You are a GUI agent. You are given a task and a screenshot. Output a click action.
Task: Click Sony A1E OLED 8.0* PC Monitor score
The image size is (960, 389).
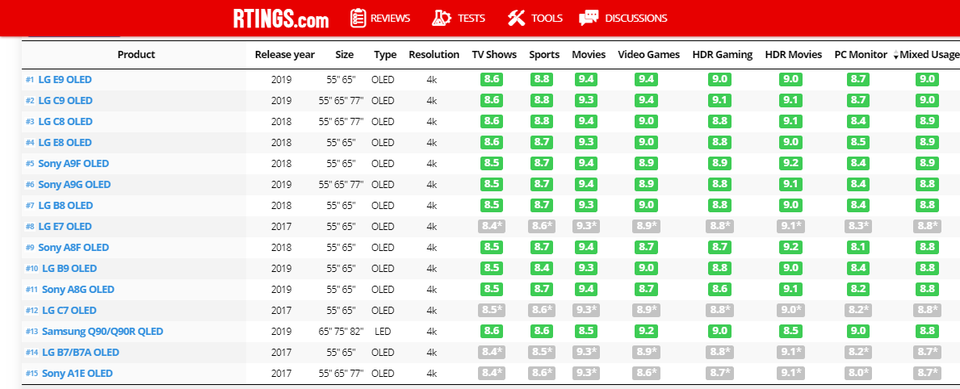click(x=858, y=373)
